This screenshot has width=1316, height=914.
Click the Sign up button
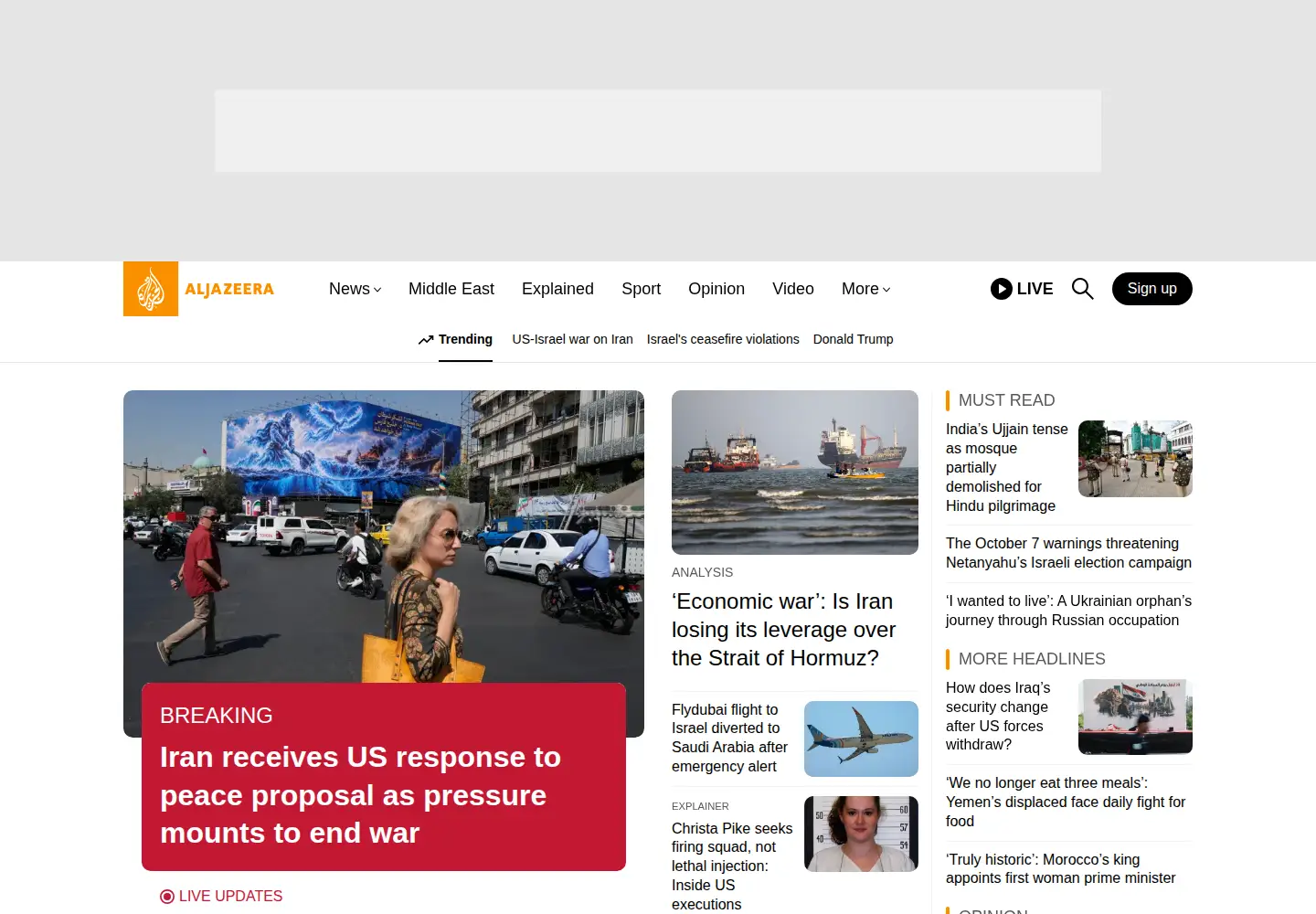[x=1151, y=289]
